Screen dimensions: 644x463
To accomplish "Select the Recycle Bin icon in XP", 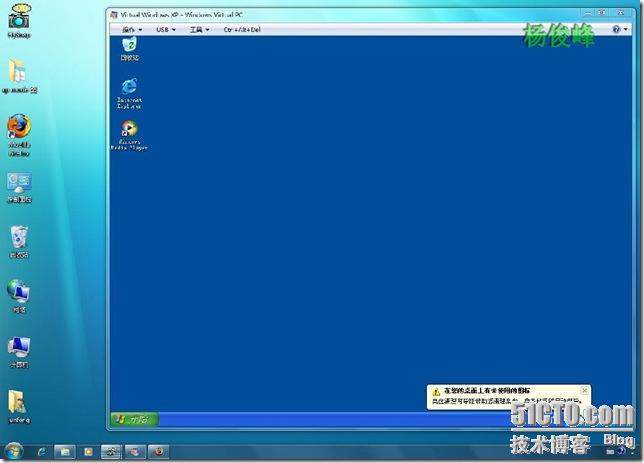I will click(x=129, y=49).
